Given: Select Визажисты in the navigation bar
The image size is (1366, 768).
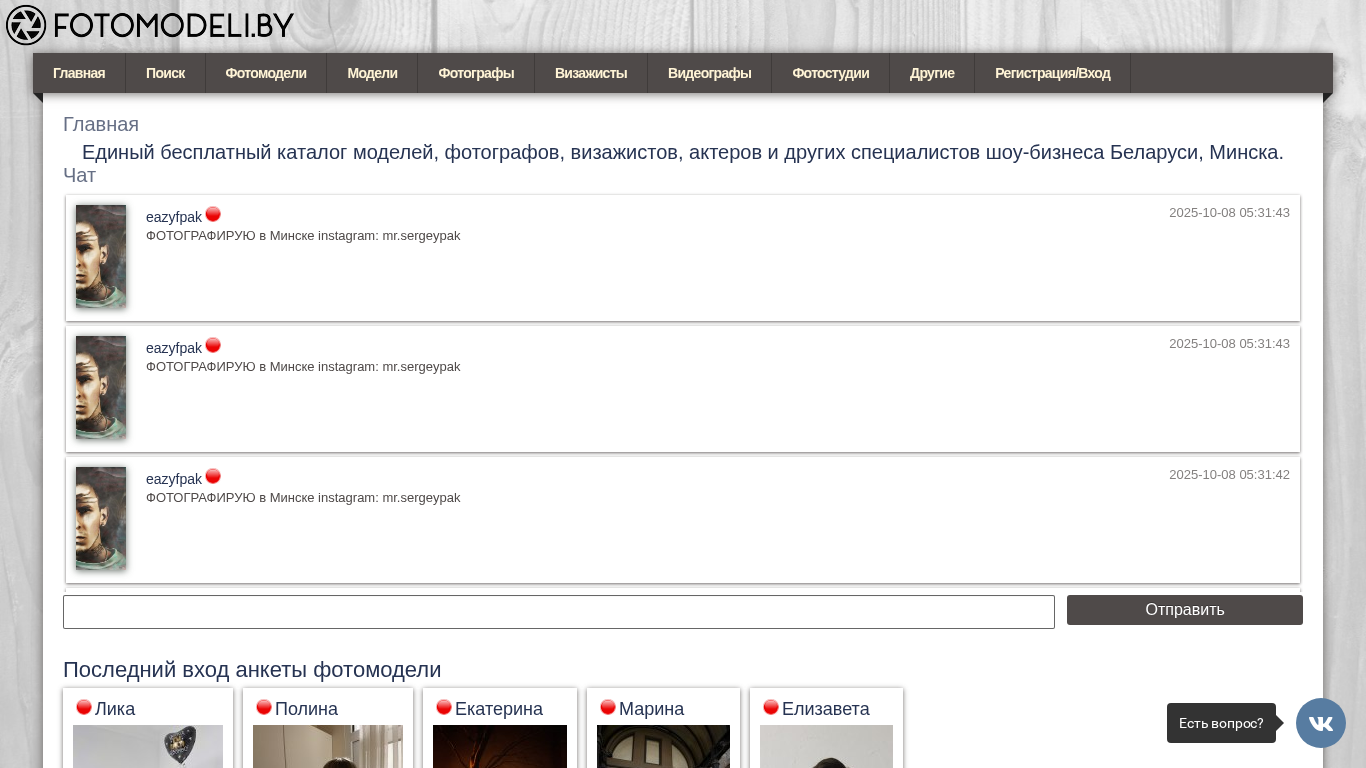Looking at the screenshot, I should [591, 73].
